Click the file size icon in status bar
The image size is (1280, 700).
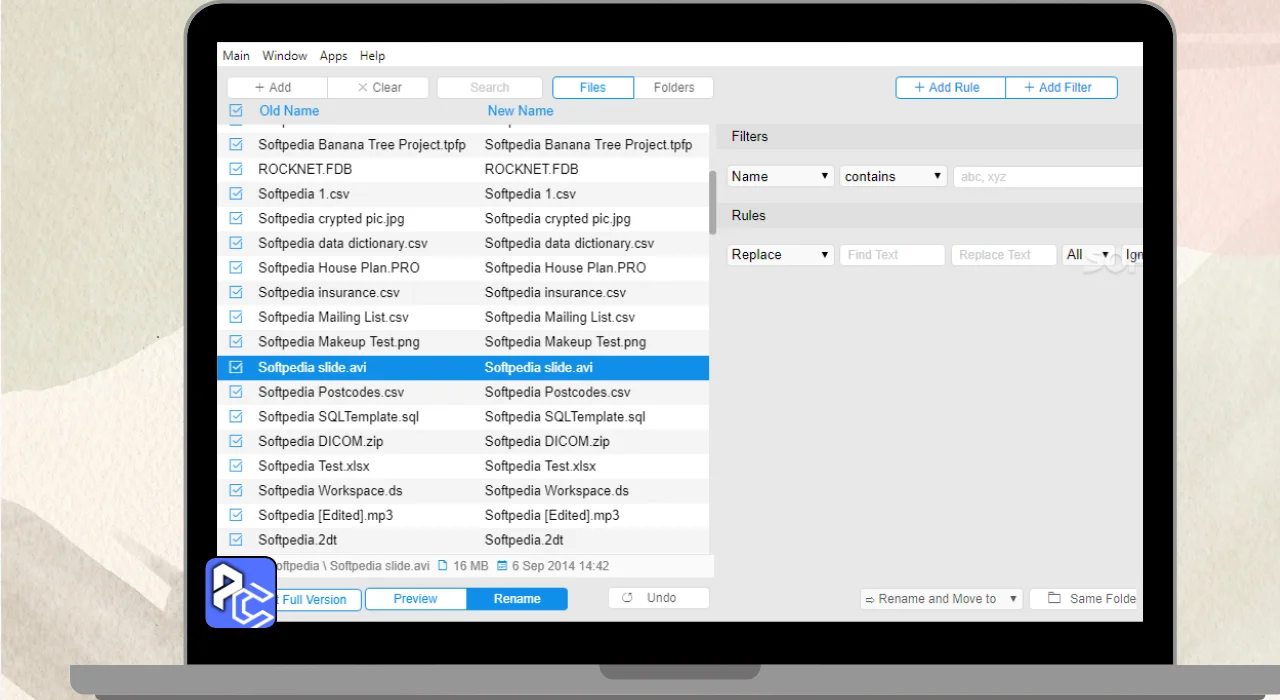tap(443, 566)
